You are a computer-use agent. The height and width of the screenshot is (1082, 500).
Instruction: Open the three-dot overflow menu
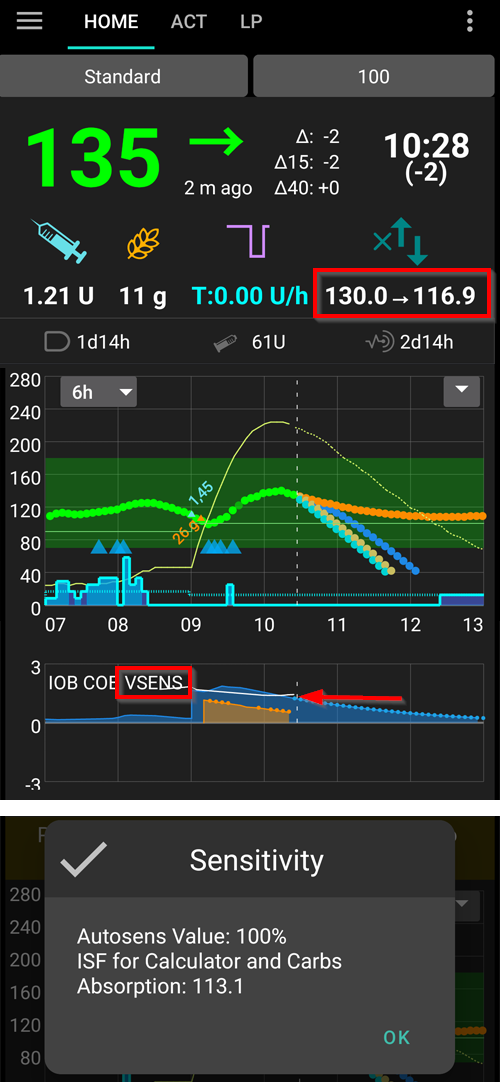point(470,21)
